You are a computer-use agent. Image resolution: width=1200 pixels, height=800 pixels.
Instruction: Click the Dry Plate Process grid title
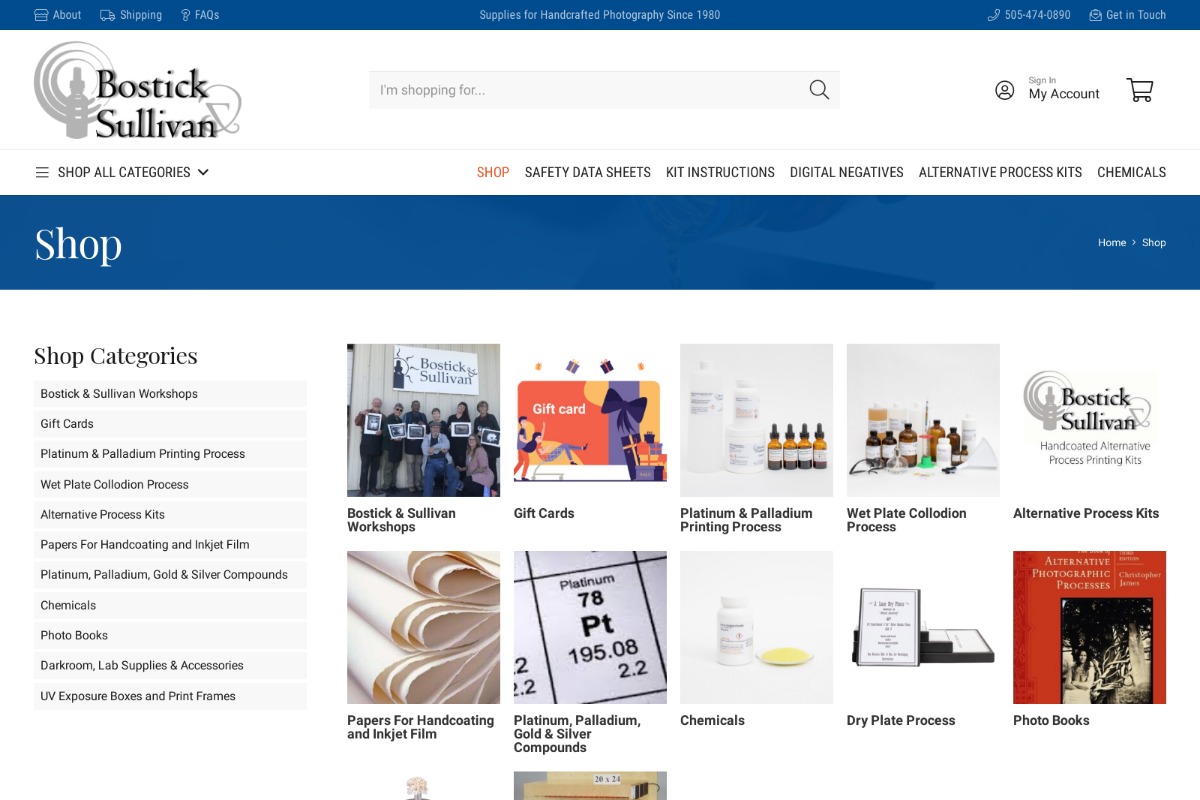[901, 720]
